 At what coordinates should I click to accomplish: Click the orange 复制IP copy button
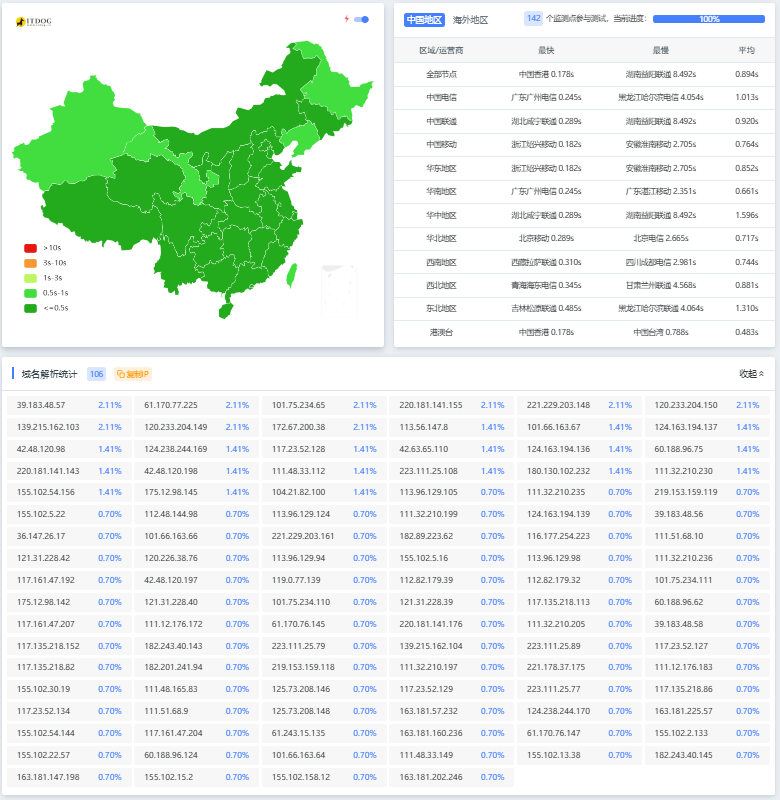132,374
